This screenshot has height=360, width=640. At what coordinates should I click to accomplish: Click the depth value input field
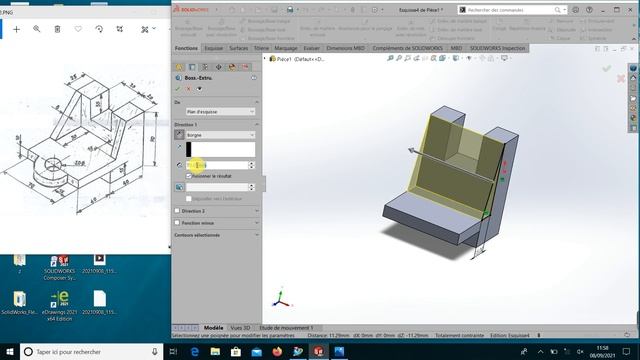click(217, 165)
